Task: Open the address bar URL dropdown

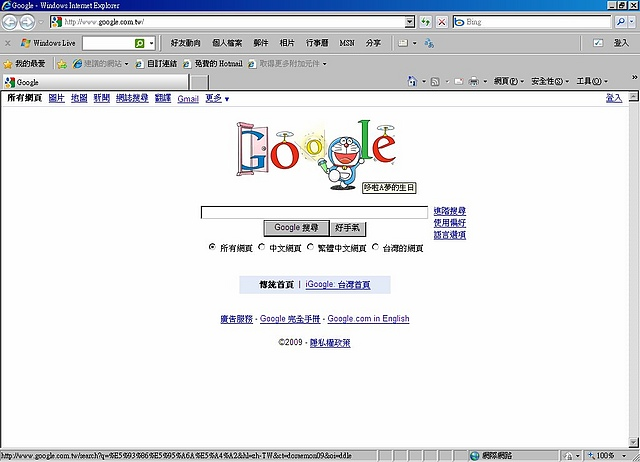Action: [x=410, y=22]
